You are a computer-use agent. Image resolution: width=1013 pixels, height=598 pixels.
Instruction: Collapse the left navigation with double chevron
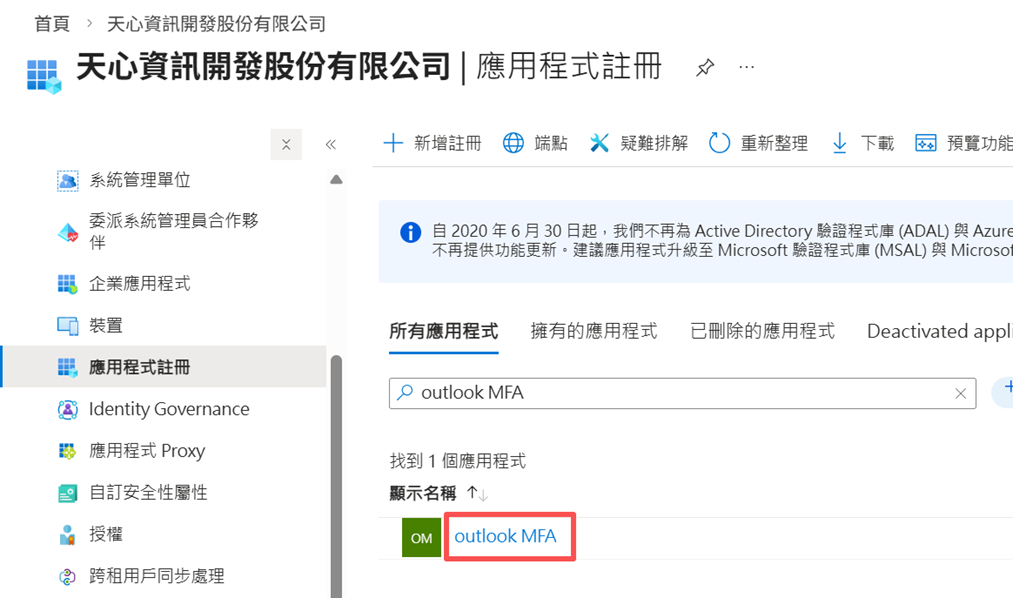[331, 145]
